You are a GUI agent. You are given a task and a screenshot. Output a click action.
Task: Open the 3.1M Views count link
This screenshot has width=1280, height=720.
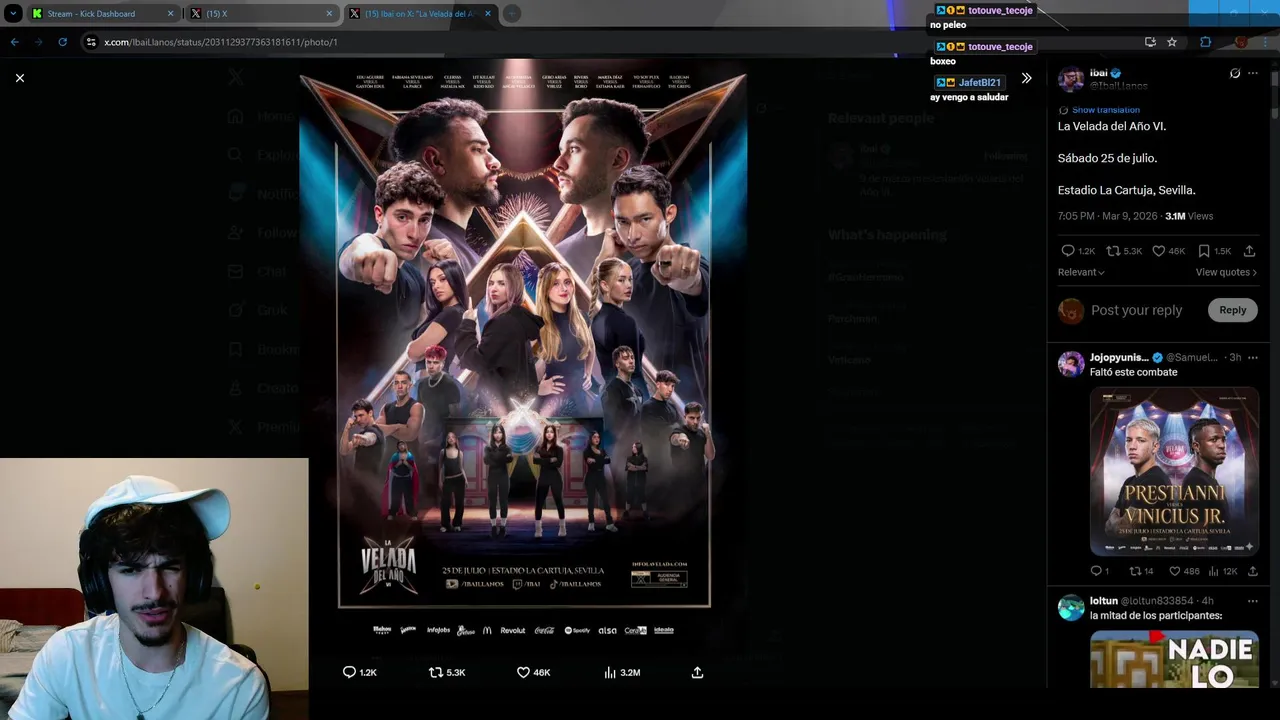1189,216
